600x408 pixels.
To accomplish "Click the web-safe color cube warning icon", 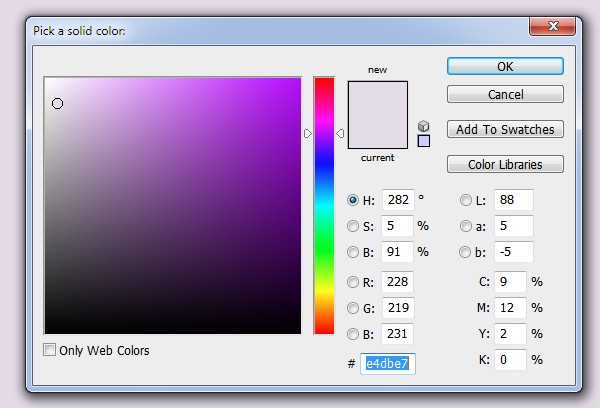I will [x=424, y=126].
